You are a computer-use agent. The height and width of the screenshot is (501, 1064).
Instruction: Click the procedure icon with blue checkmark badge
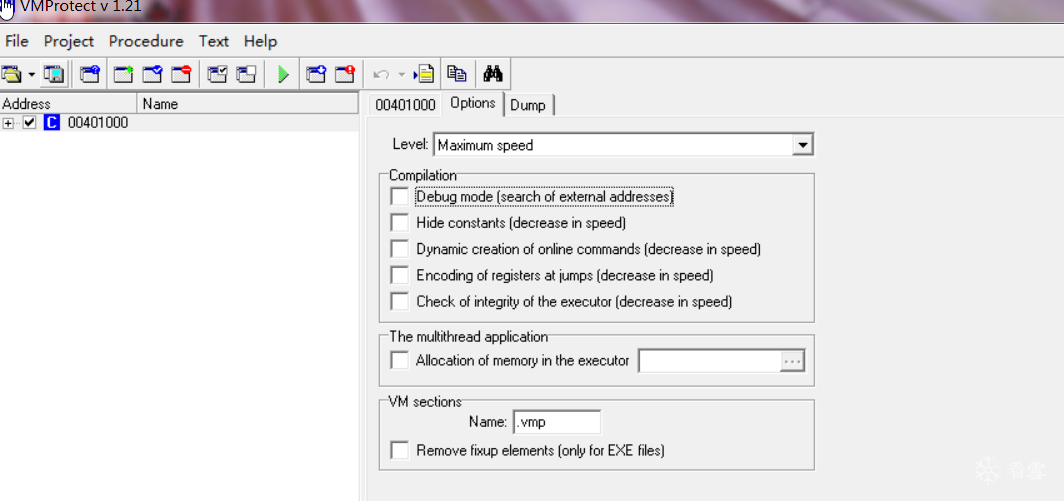coord(152,74)
